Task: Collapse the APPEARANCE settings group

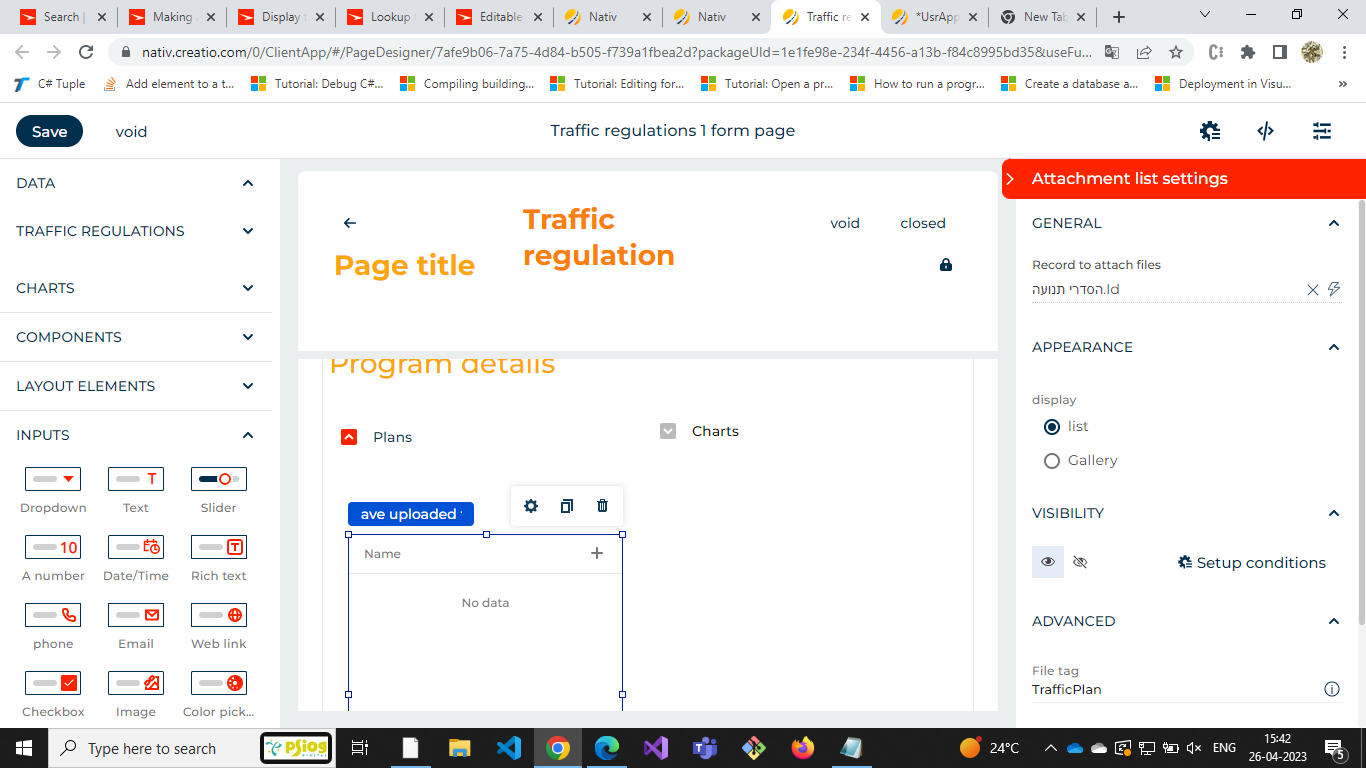Action: tap(1333, 347)
